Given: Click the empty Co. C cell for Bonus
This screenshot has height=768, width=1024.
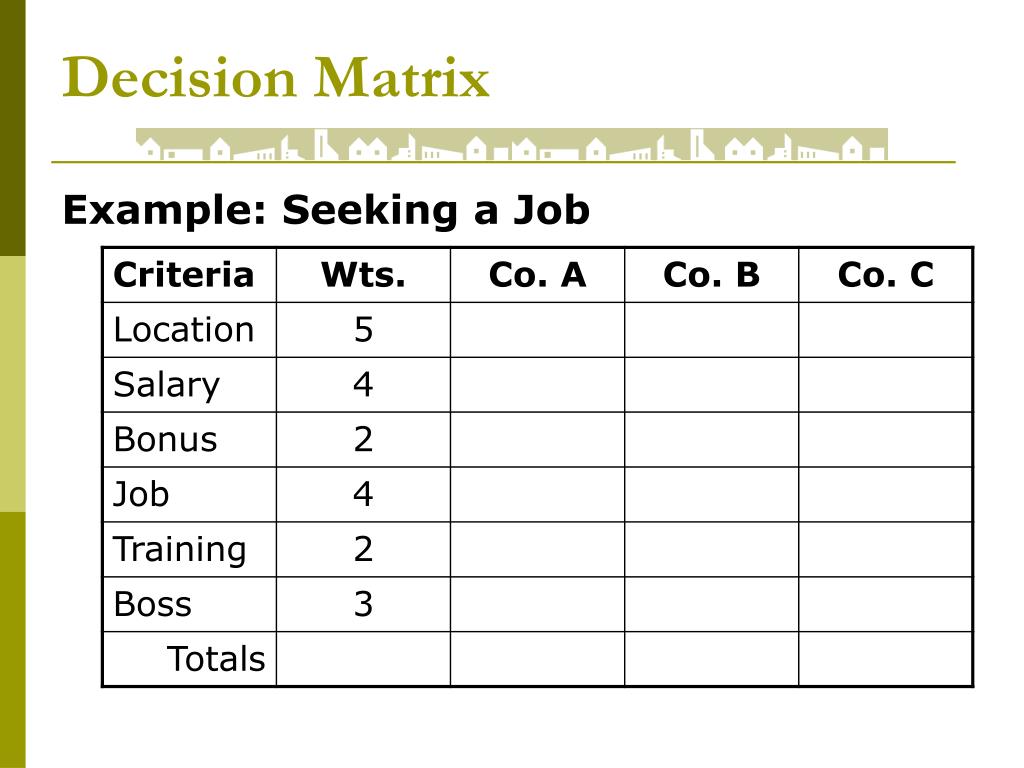Looking at the screenshot, I should coord(886,439).
